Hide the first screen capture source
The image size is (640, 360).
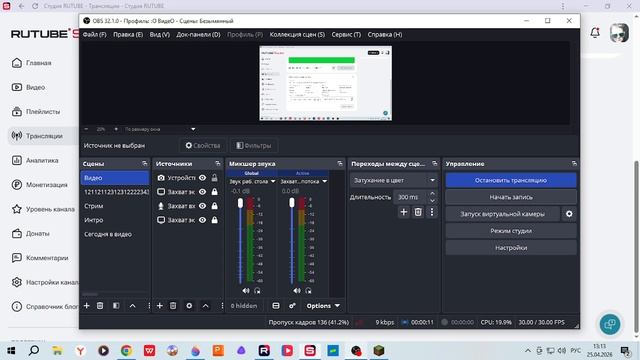click(x=202, y=192)
